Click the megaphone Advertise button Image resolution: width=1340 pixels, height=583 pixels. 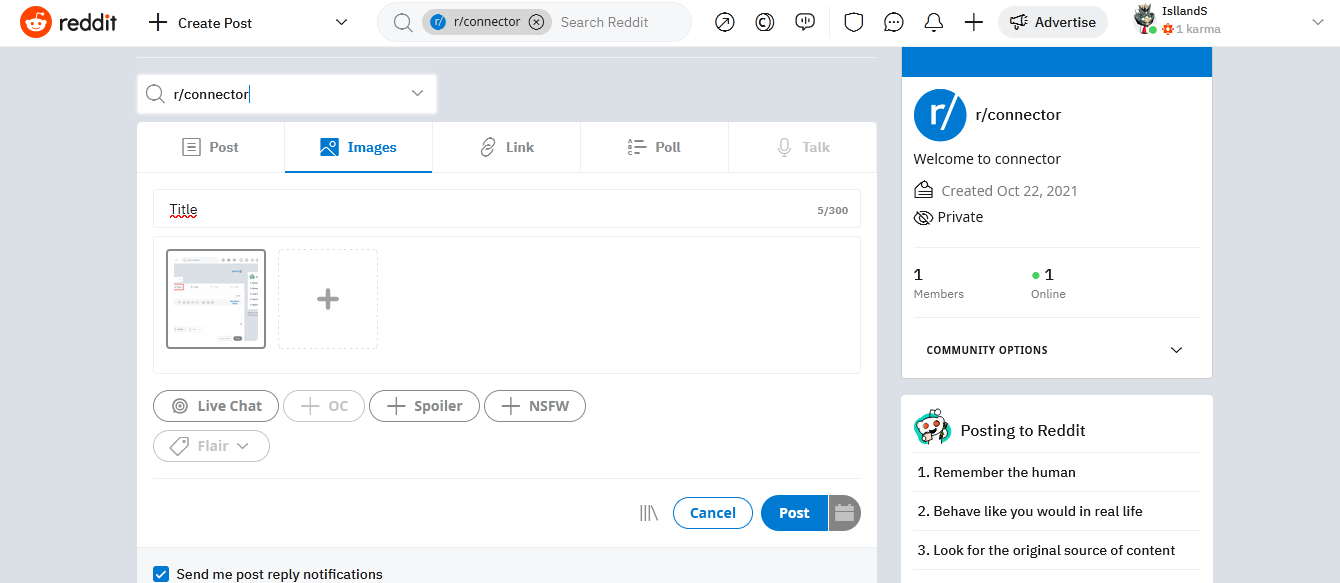[x=1053, y=22]
